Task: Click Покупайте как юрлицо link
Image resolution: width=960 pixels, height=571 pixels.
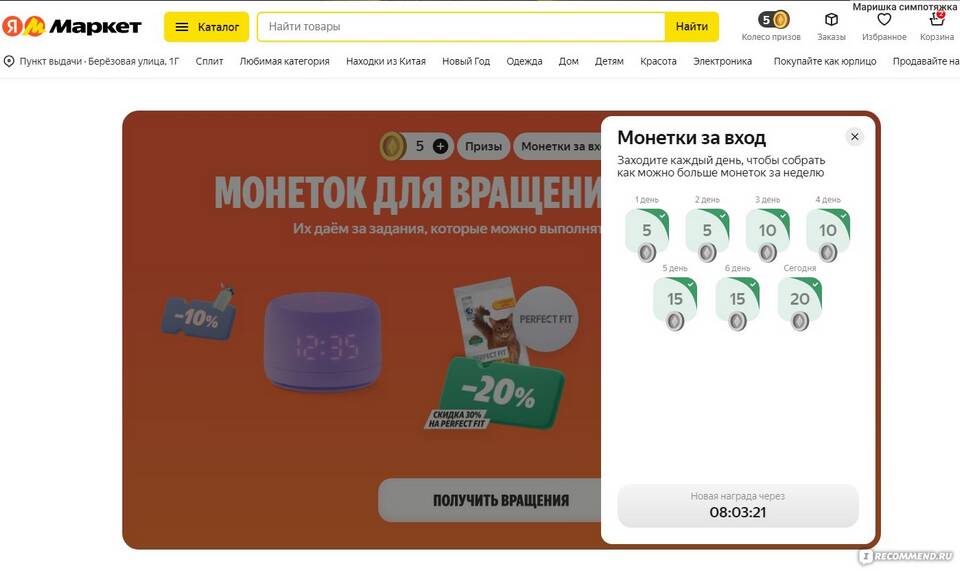Action: pyautogui.click(x=825, y=61)
